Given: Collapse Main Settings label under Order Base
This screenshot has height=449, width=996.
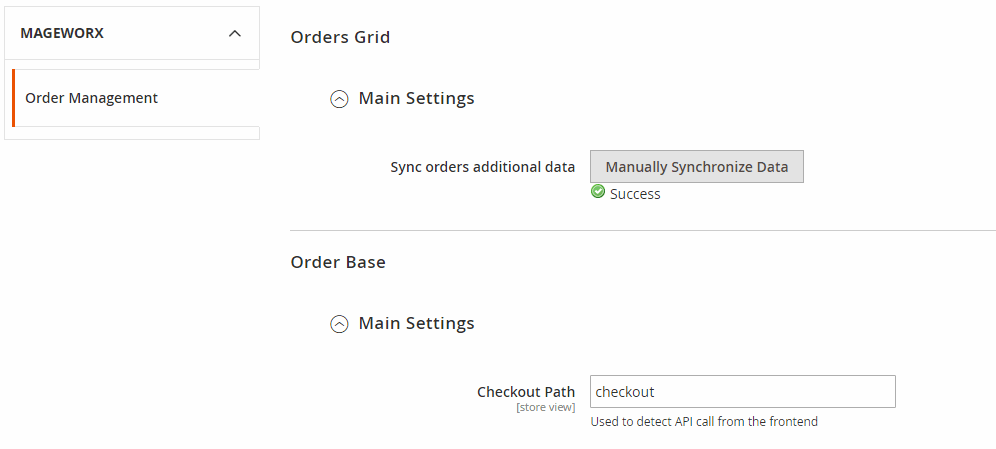Looking at the screenshot, I should click(416, 323).
